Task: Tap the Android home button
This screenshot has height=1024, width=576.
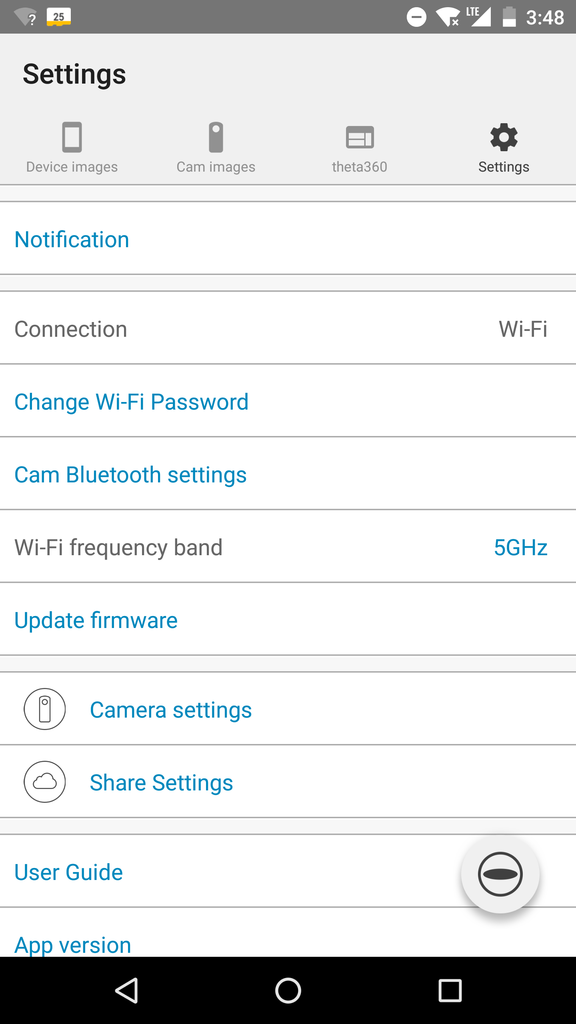Action: click(x=288, y=990)
